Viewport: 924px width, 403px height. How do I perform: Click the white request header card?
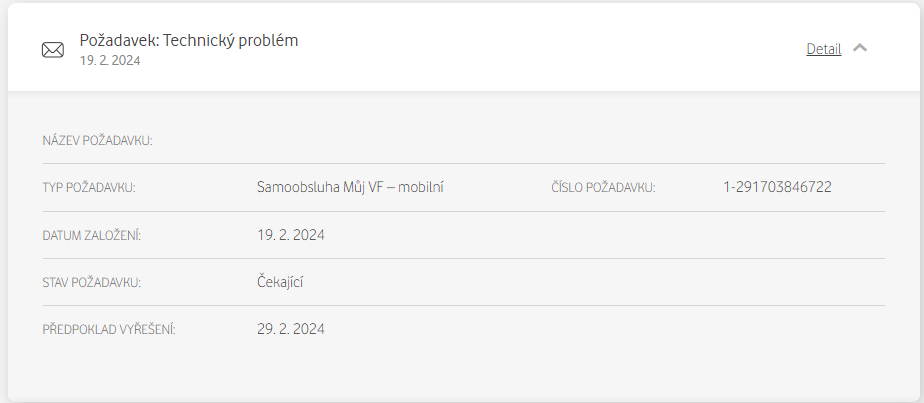pyautogui.click(x=464, y=48)
